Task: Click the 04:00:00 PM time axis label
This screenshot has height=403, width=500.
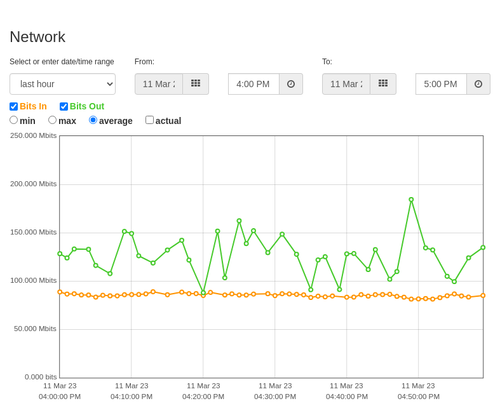Action: click(60, 397)
